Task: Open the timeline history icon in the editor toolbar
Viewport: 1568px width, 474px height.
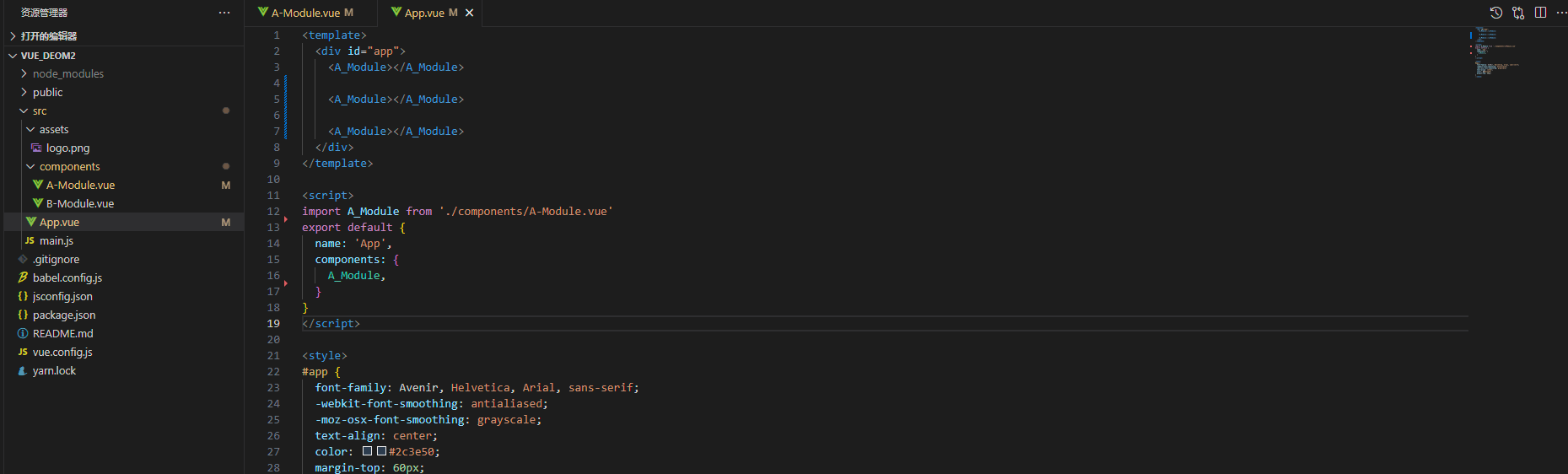Action: coord(1495,13)
